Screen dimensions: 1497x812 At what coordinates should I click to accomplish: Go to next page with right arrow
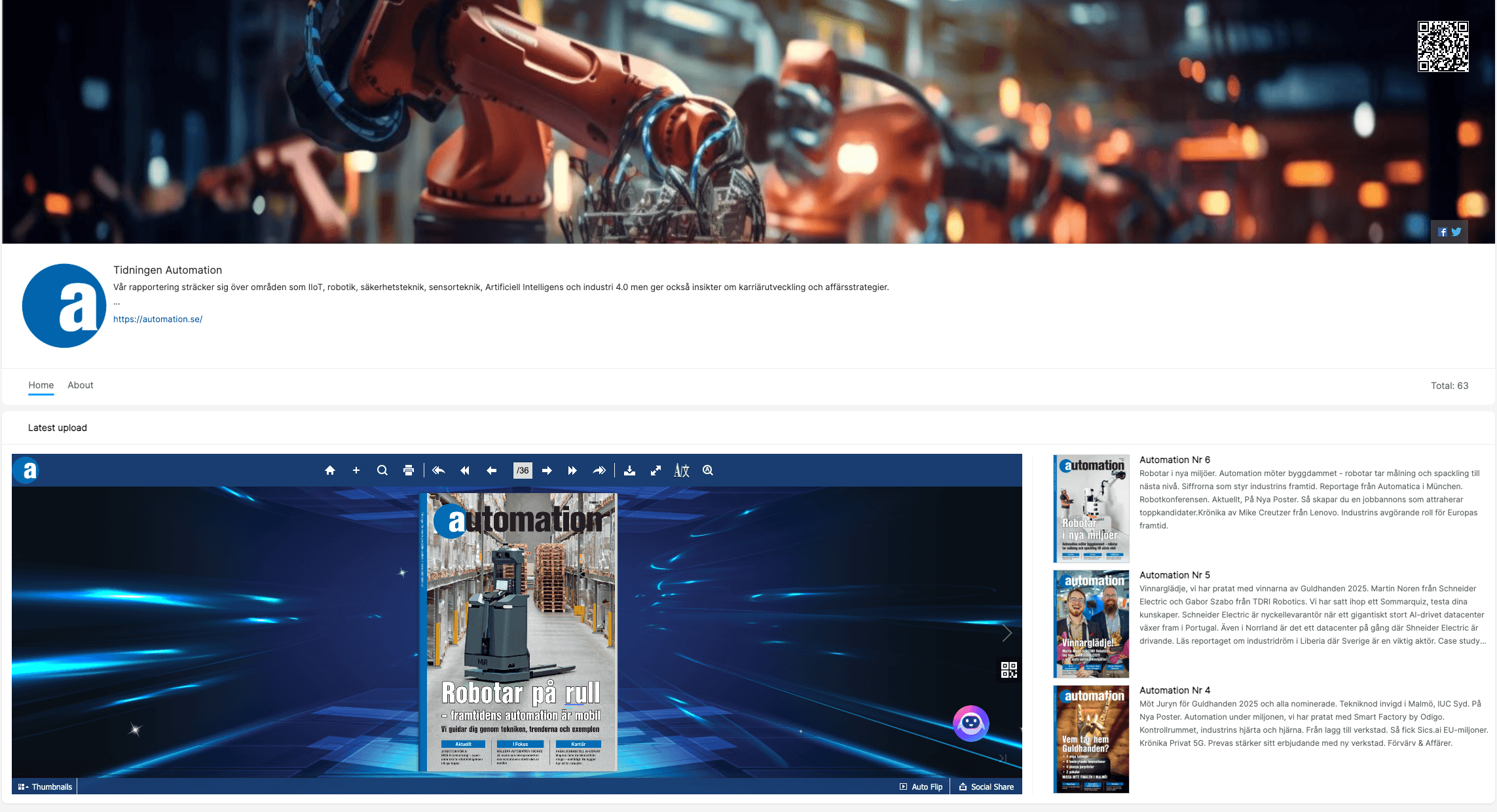[x=547, y=470]
